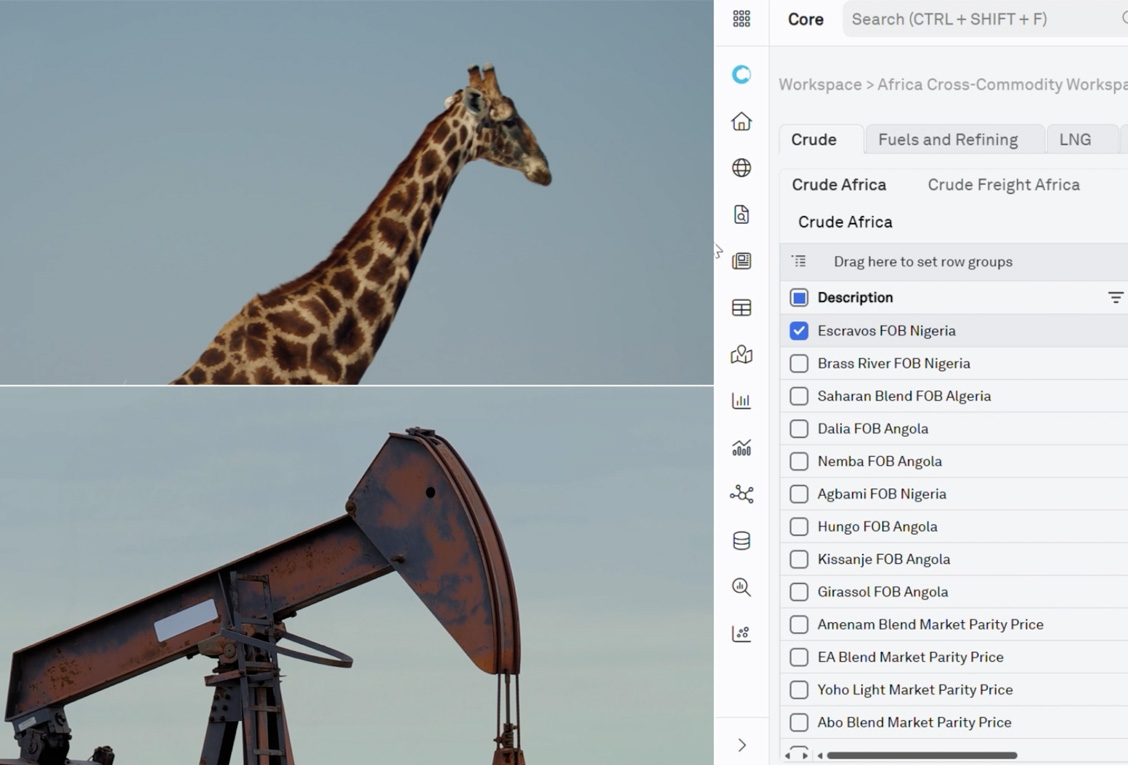The height and width of the screenshot is (765, 1128).
Task: Check Abo Blend Market Parity Price checkbox
Action: [799, 723]
